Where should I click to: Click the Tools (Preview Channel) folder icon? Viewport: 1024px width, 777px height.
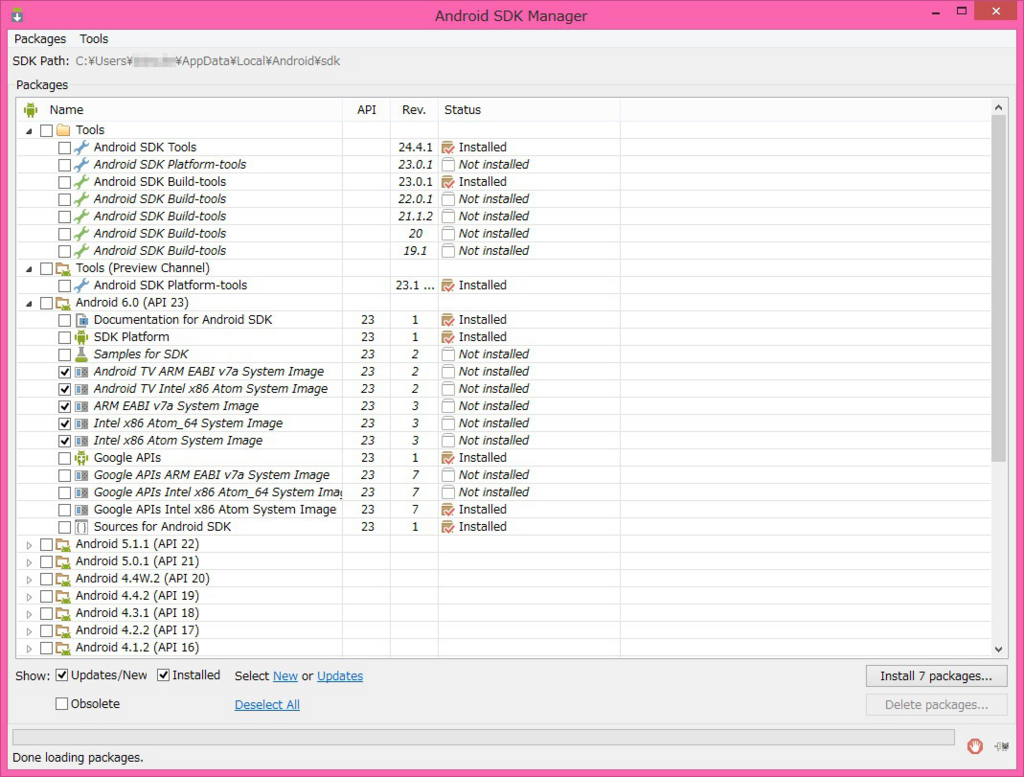tap(63, 268)
